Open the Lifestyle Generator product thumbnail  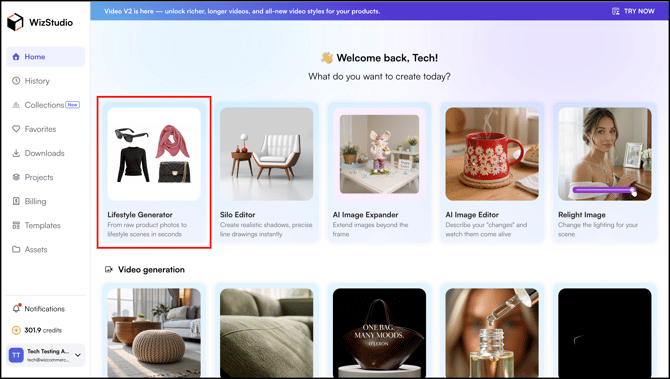pos(154,154)
